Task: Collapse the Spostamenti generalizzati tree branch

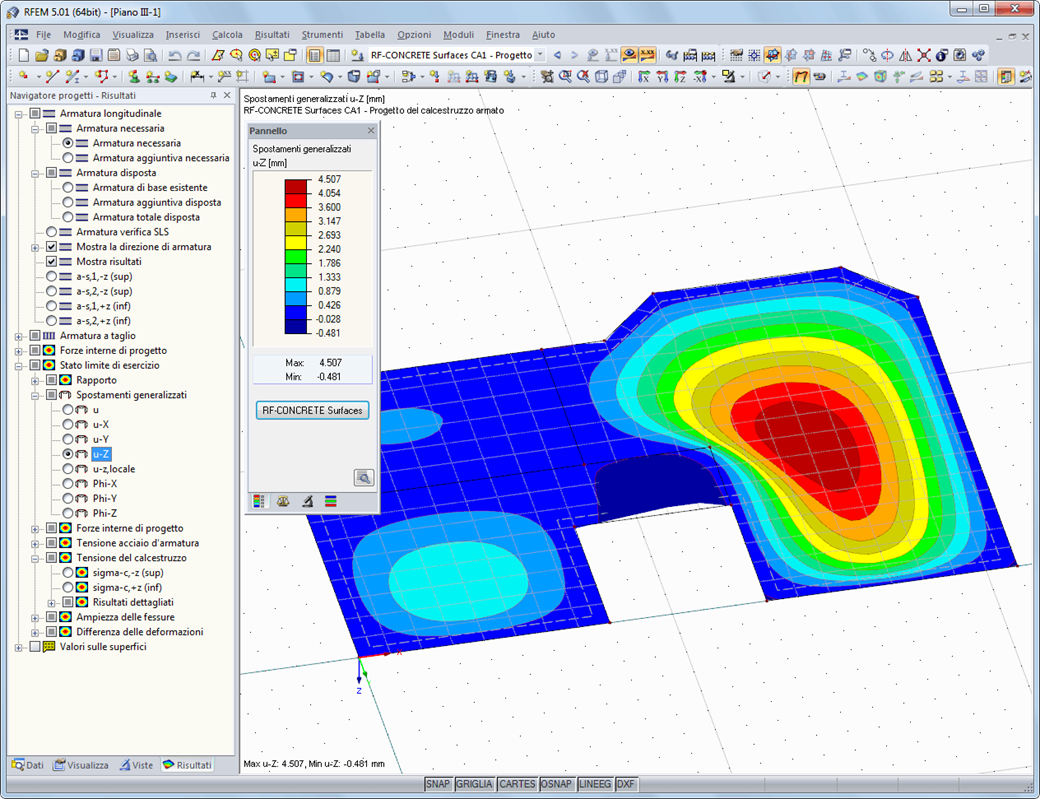Action: (35, 396)
